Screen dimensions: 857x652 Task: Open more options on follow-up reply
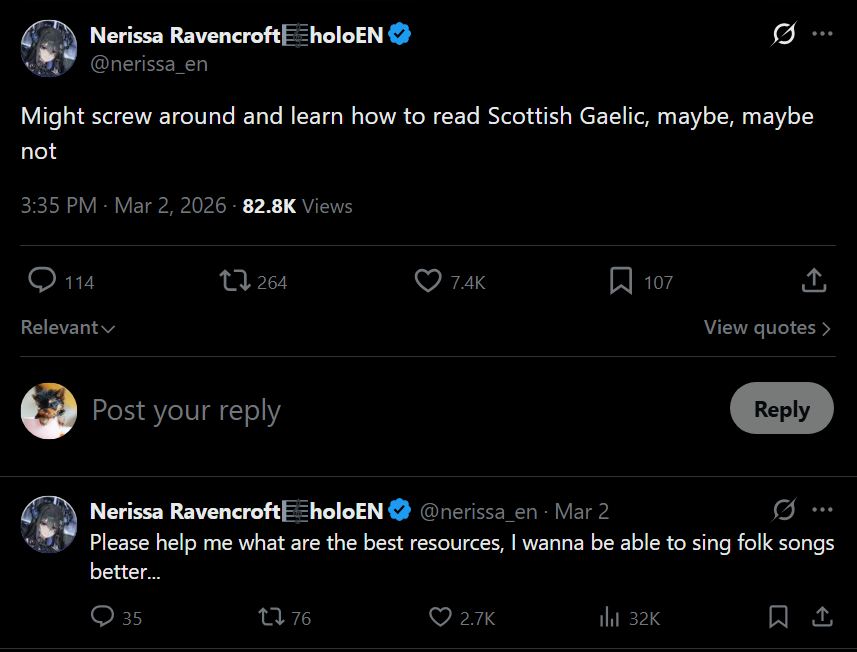coord(822,510)
